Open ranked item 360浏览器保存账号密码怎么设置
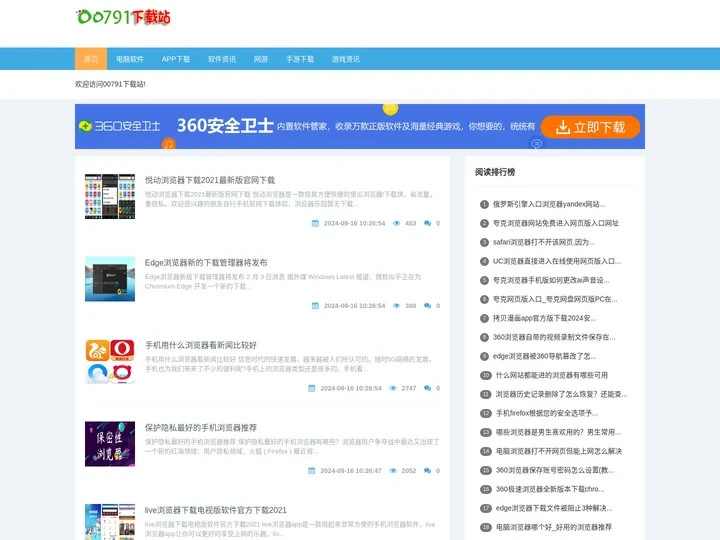 point(555,470)
